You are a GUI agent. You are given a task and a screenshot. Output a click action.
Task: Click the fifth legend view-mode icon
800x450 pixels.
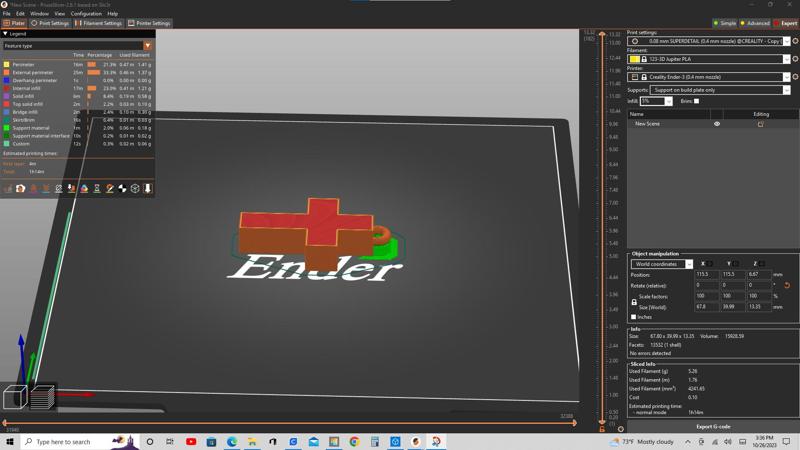coord(59,189)
